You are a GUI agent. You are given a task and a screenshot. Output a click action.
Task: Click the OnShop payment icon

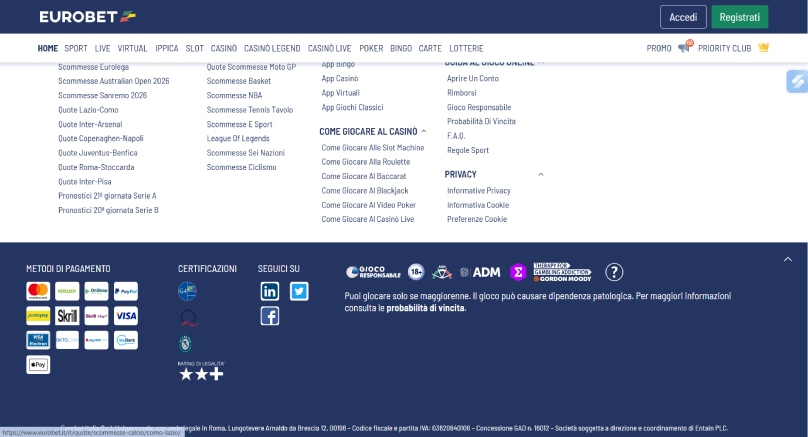click(96, 291)
